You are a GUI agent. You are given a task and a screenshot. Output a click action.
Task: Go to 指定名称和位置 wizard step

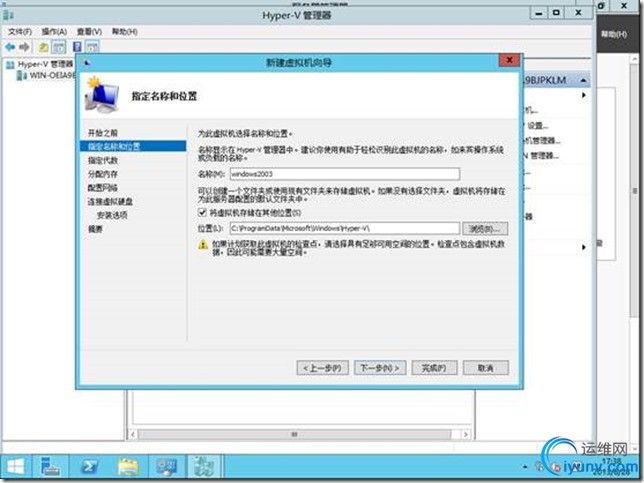pos(133,147)
